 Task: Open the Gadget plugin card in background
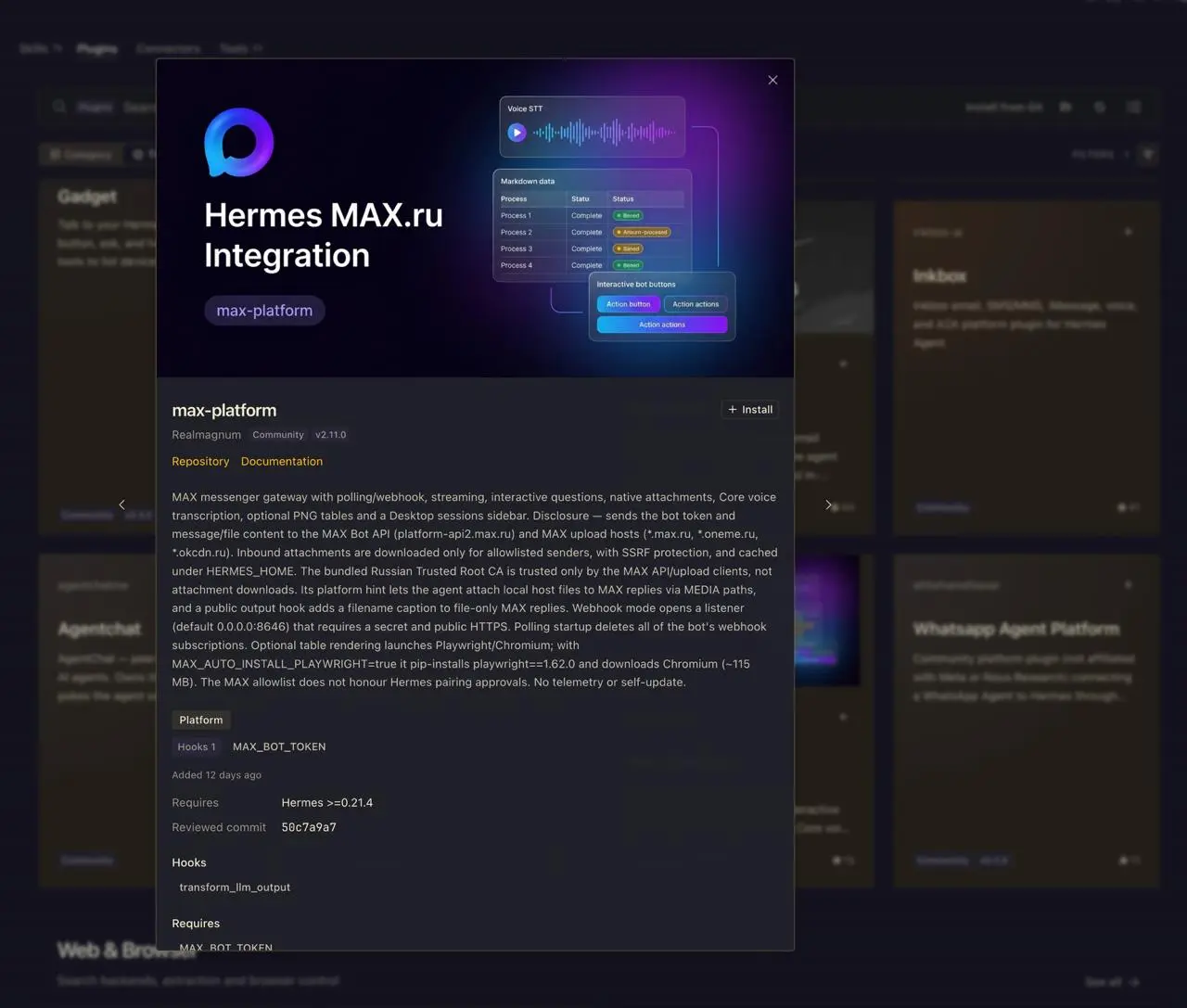(x=97, y=358)
